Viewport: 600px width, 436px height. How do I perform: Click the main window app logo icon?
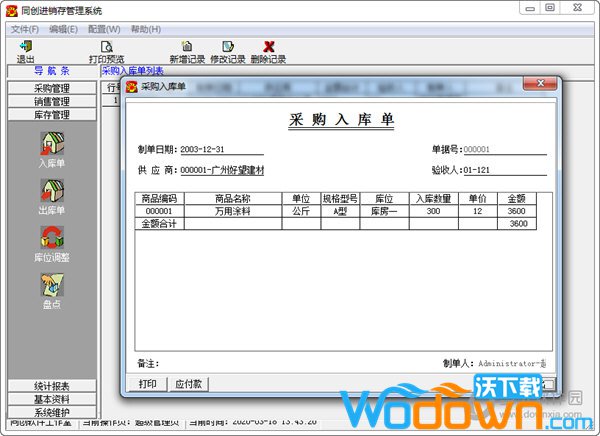pyautogui.click(x=12, y=11)
